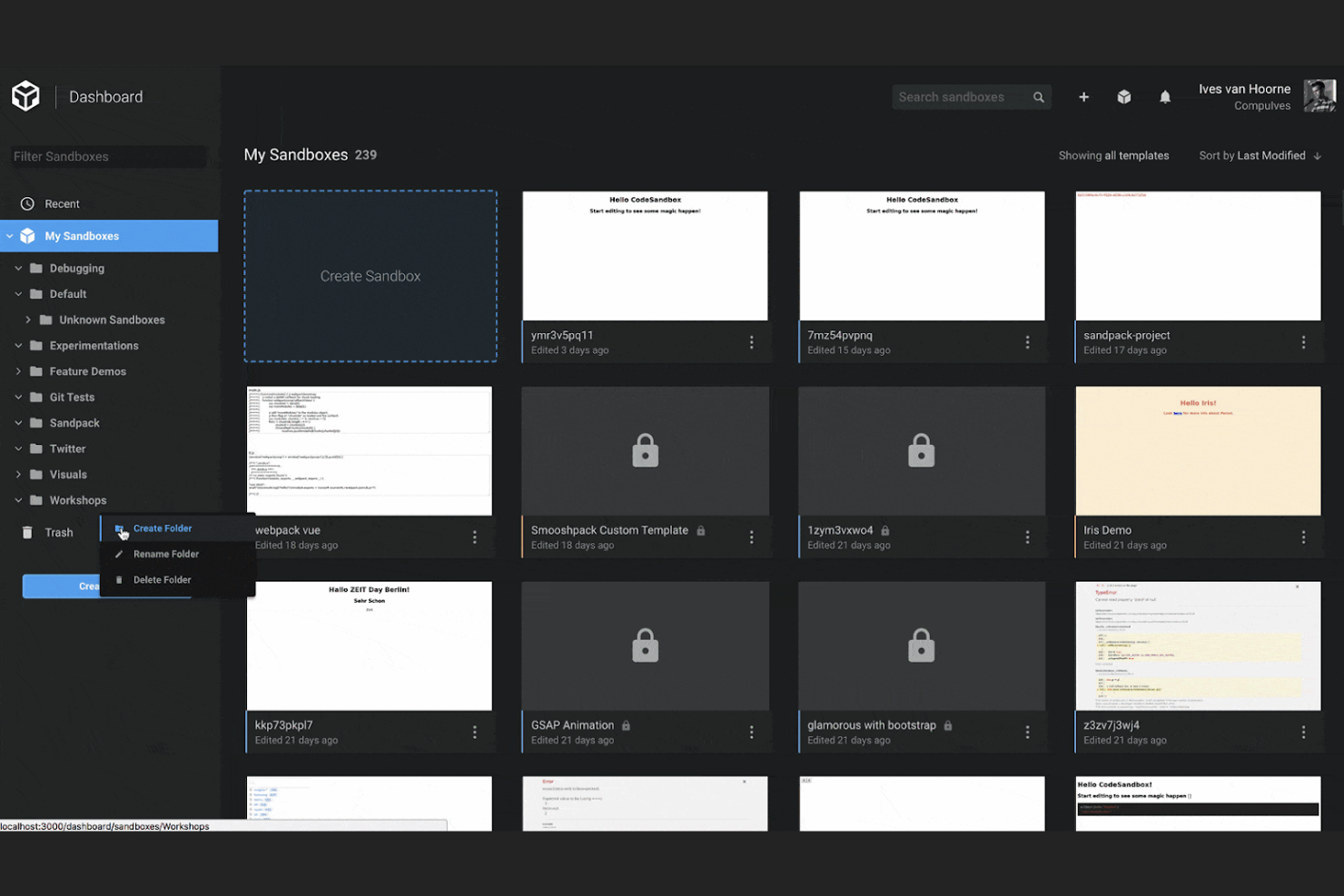Focus the Filter Sandboxes field

[109, 156]
